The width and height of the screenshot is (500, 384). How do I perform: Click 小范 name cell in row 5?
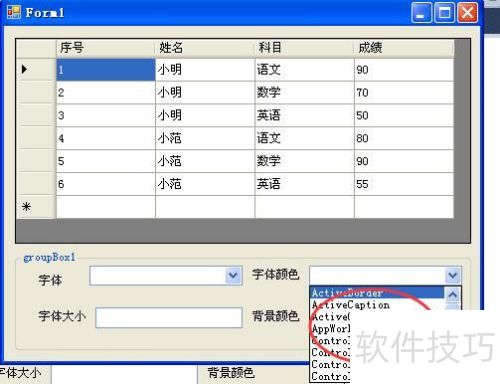(x=205, y=161)
